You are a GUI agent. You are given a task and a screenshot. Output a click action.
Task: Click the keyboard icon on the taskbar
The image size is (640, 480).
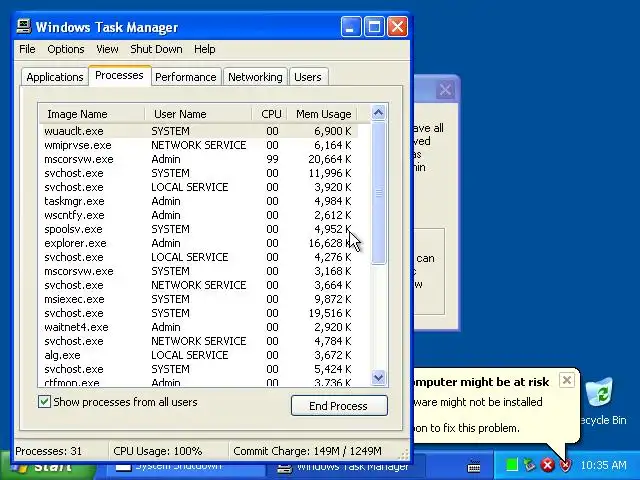click(x=474, y=465)
